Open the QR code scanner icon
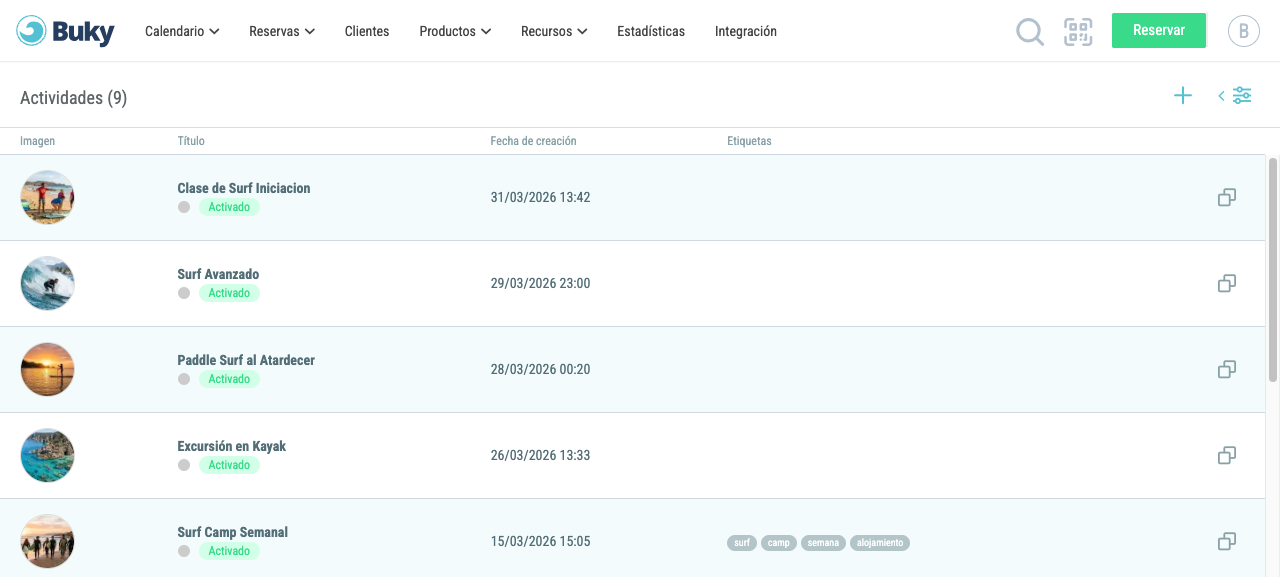 point(1078,32)
